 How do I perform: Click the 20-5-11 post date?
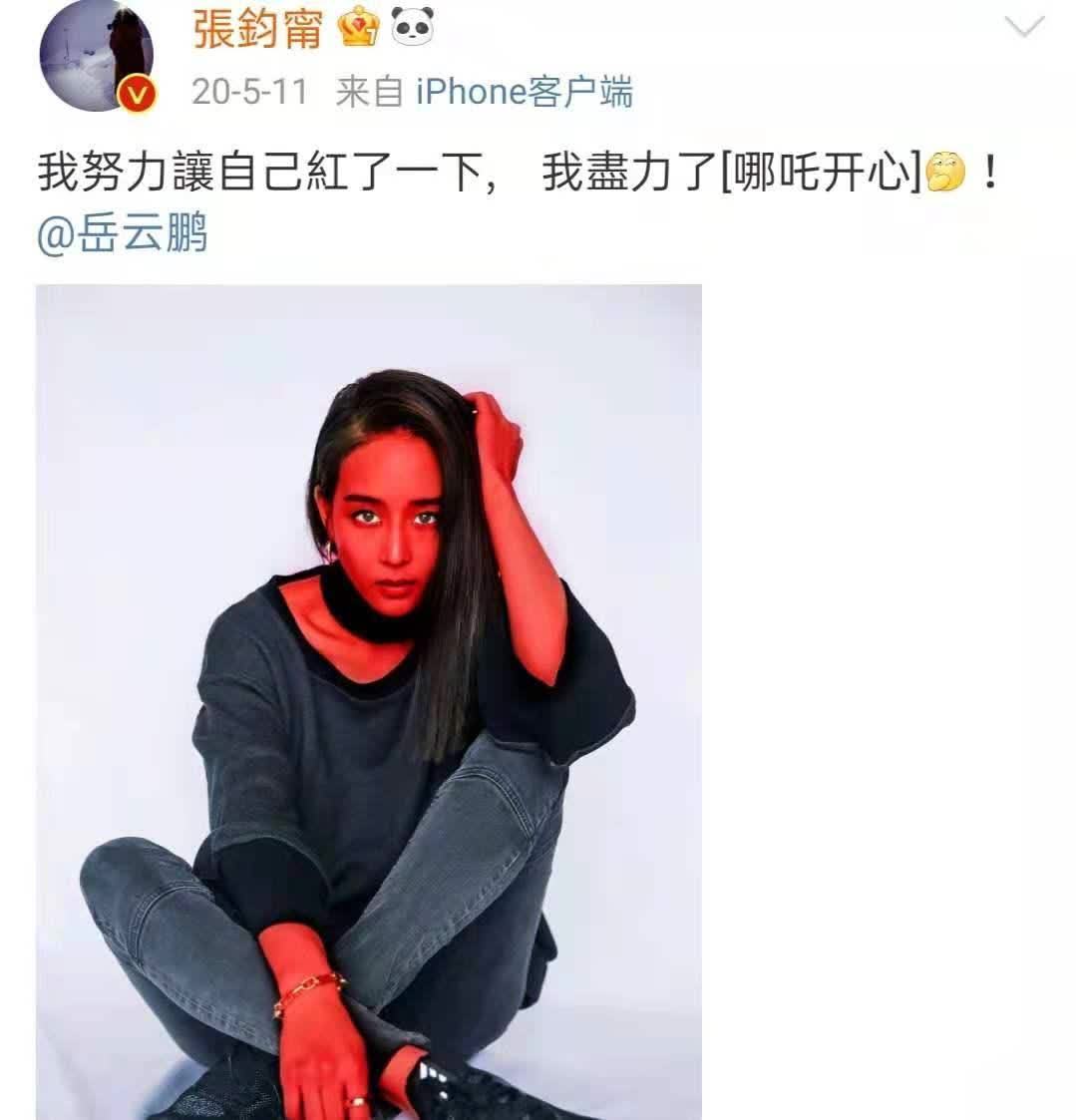(x=249, y=92)
